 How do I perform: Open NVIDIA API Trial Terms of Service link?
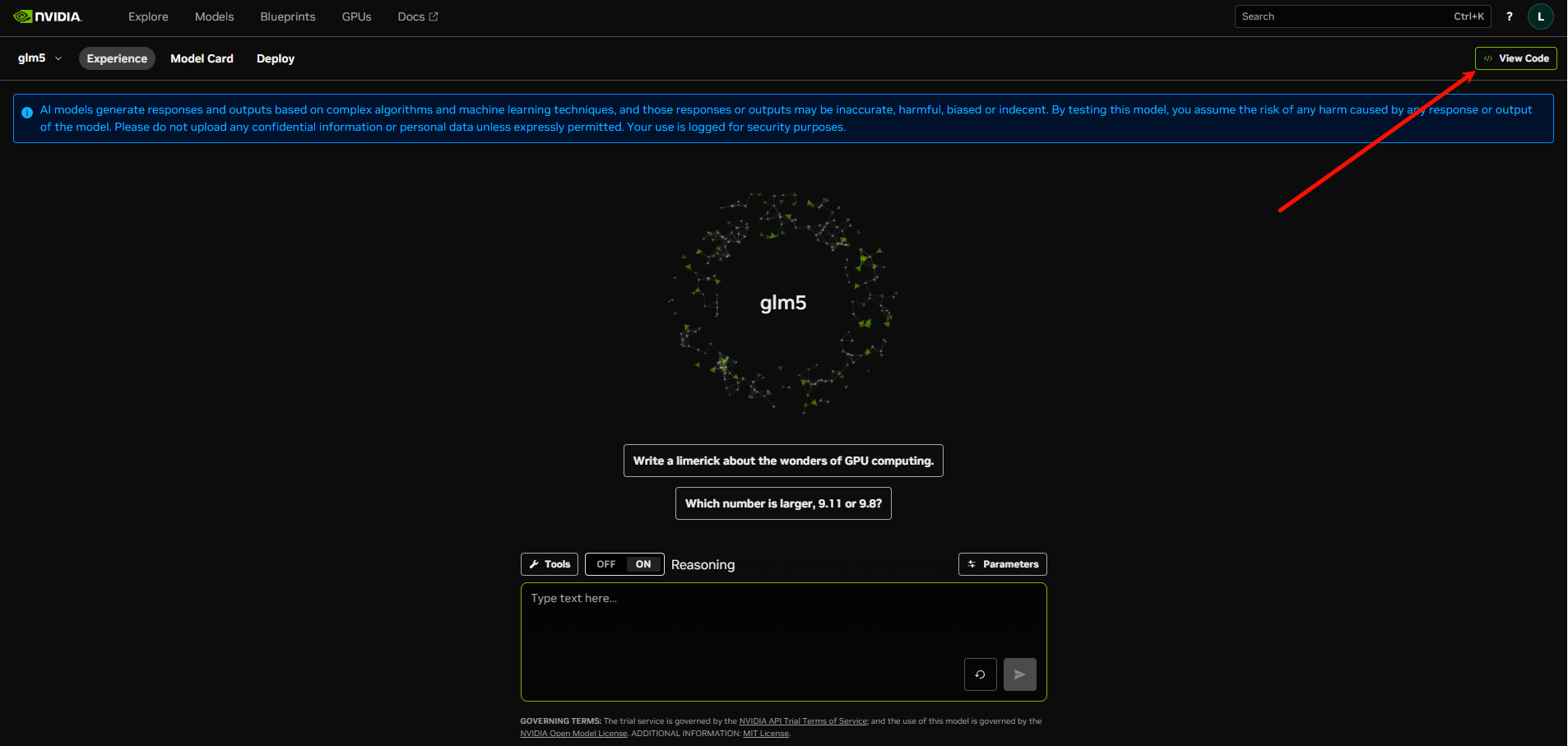coord(803,721)
